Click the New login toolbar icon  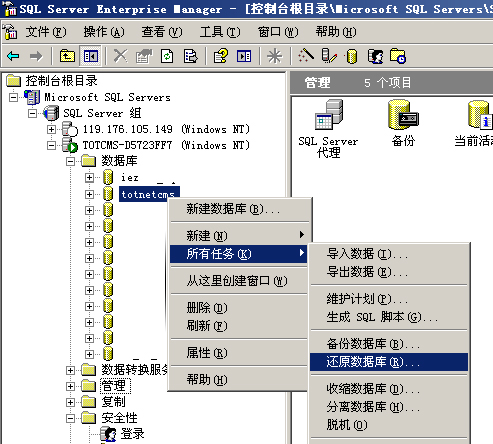[375, 56]
